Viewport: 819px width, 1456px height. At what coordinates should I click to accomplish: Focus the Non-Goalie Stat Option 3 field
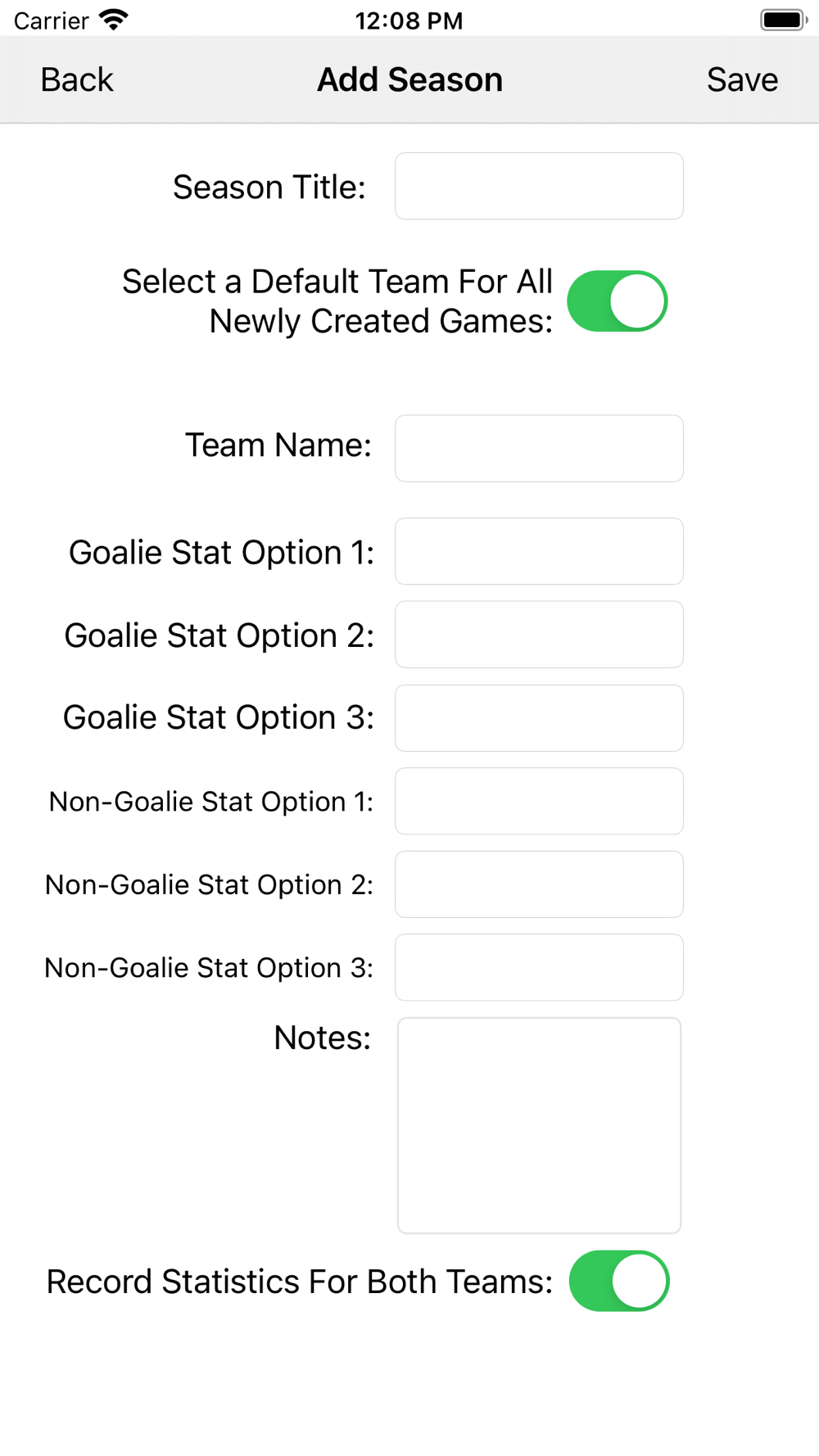[539, 967]
